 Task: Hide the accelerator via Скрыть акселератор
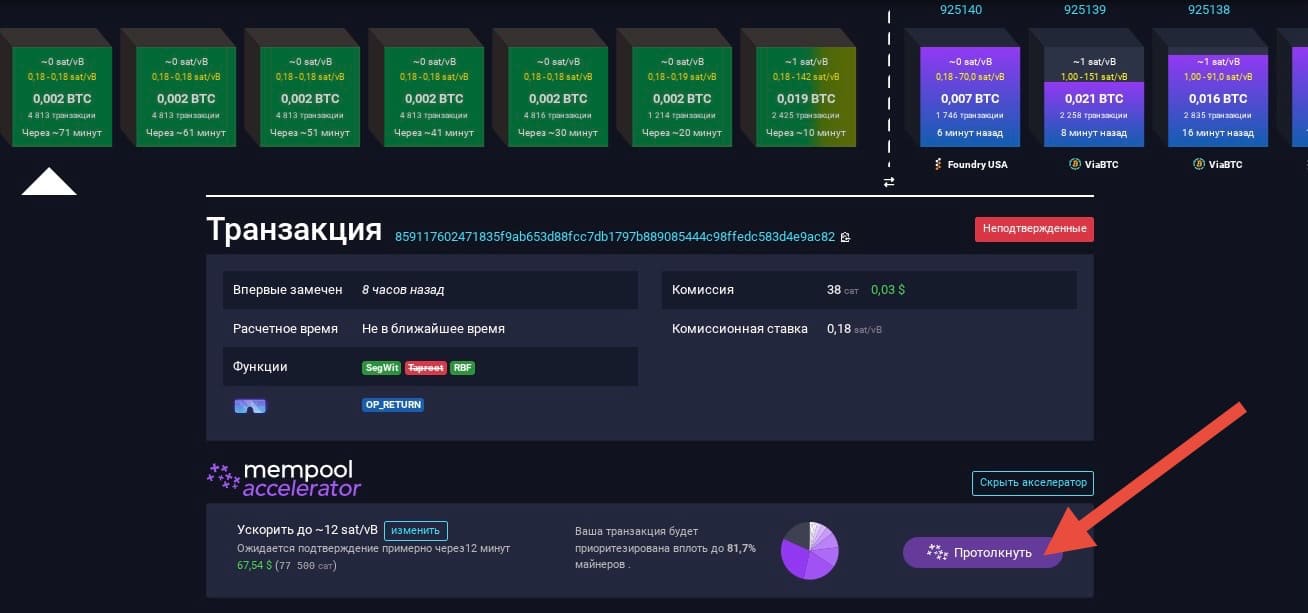tap(1033, 483)
